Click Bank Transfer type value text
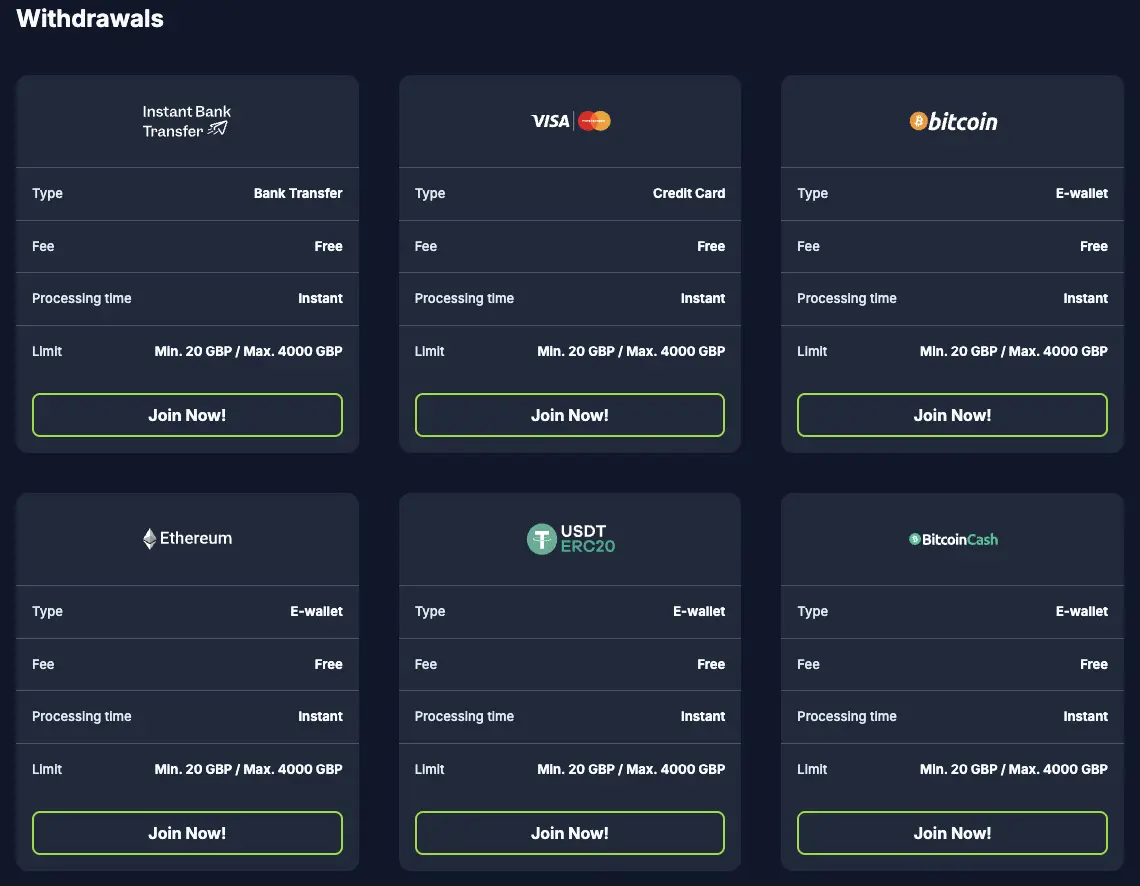Image resolution: width=1140 pixels, height=886 pixels. (x=298, y=193)
